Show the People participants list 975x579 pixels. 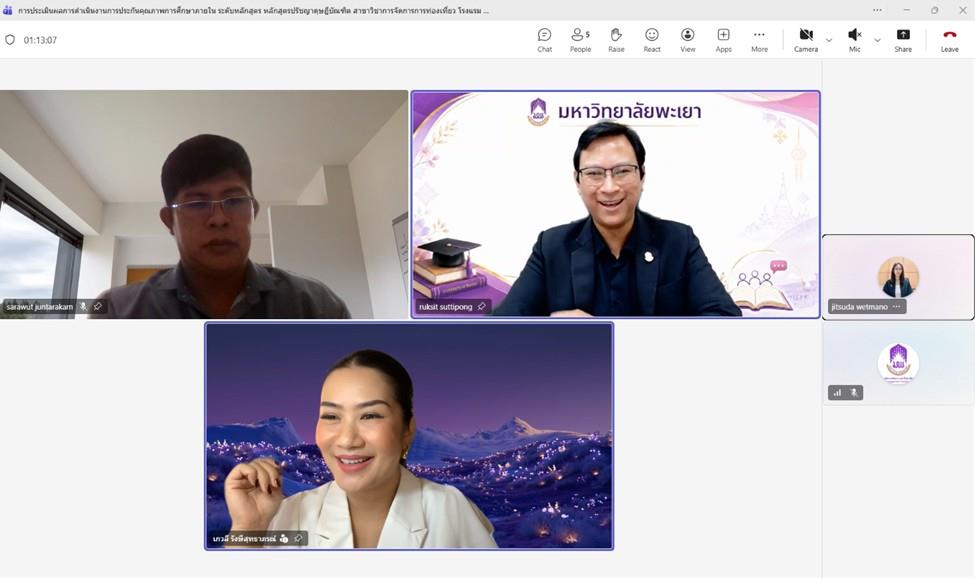click(580, 40)
